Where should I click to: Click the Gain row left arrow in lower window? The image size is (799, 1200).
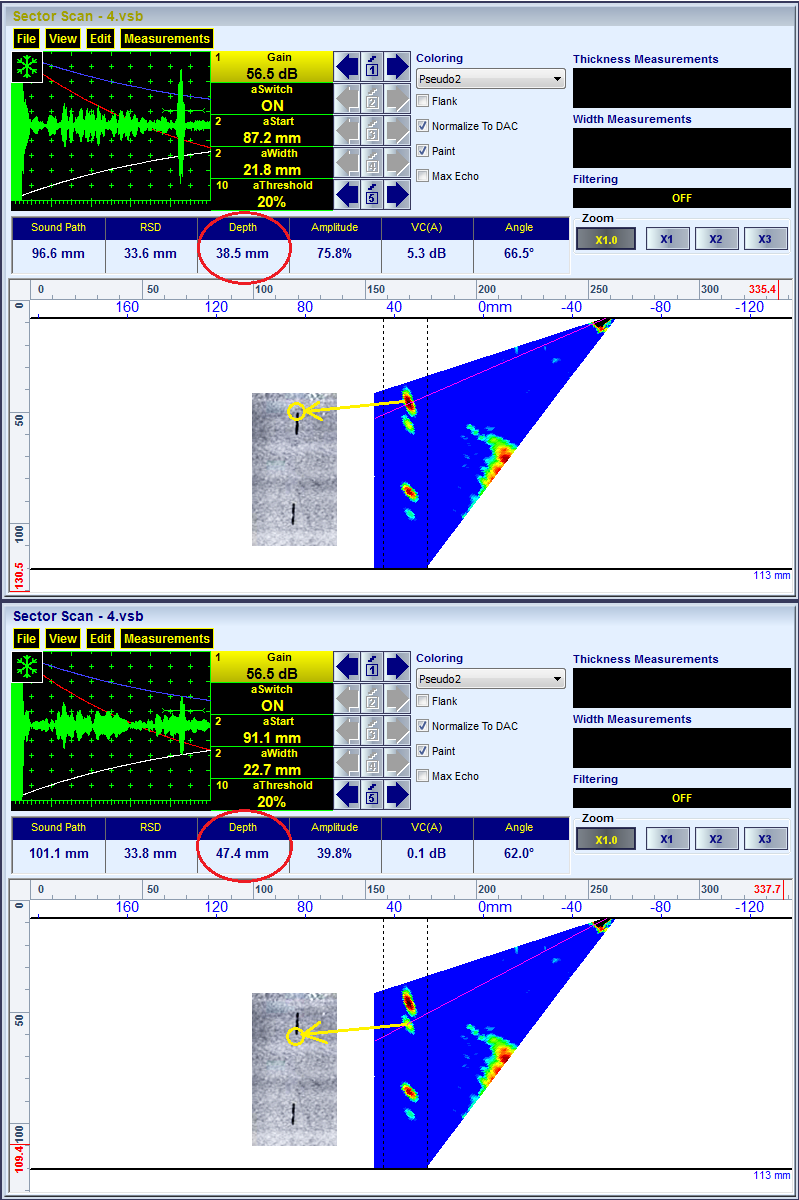pyautogui.click(x=346, y=667)
